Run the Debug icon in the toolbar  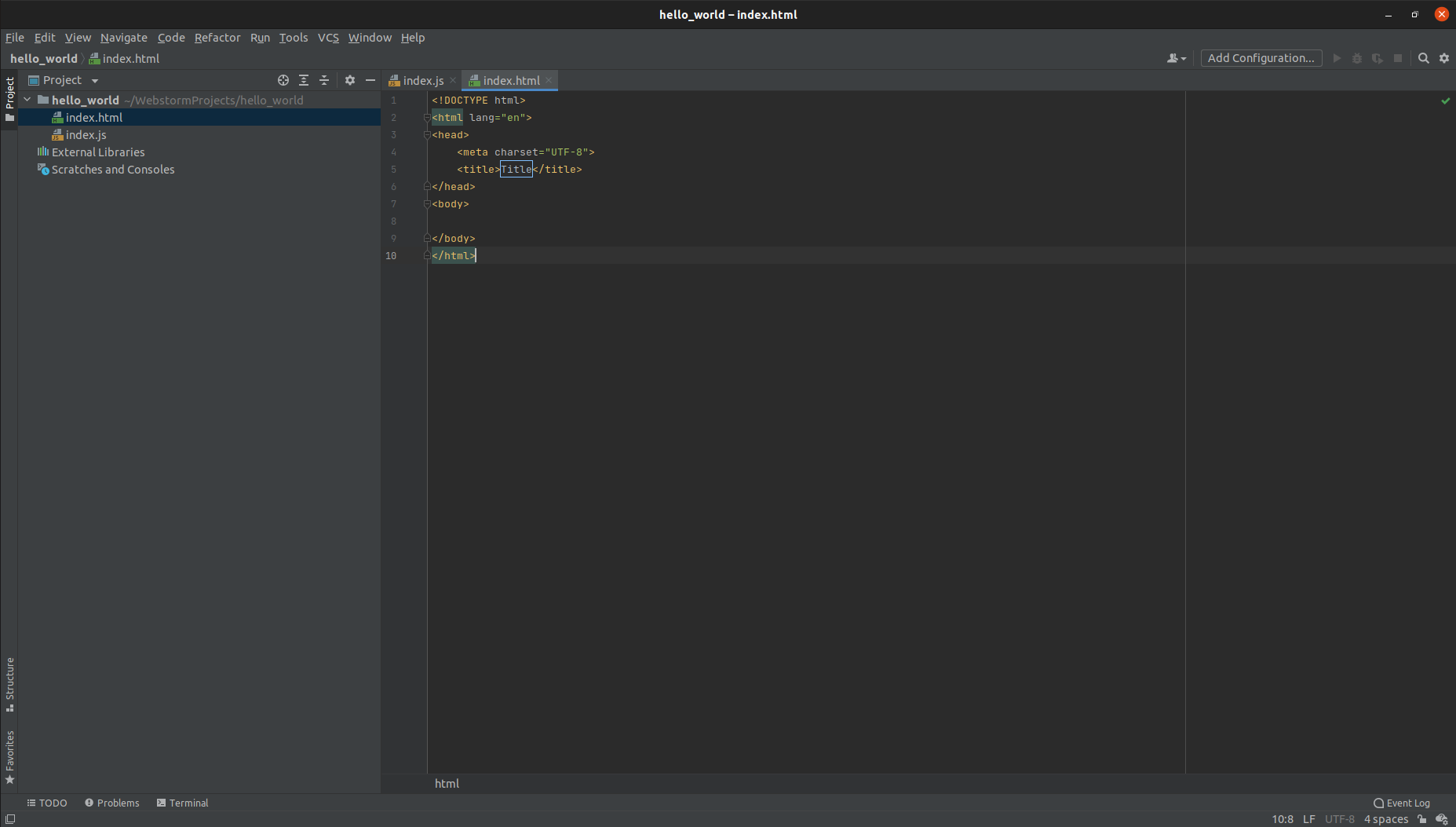pyautogui.click(x=1356, y=58)
